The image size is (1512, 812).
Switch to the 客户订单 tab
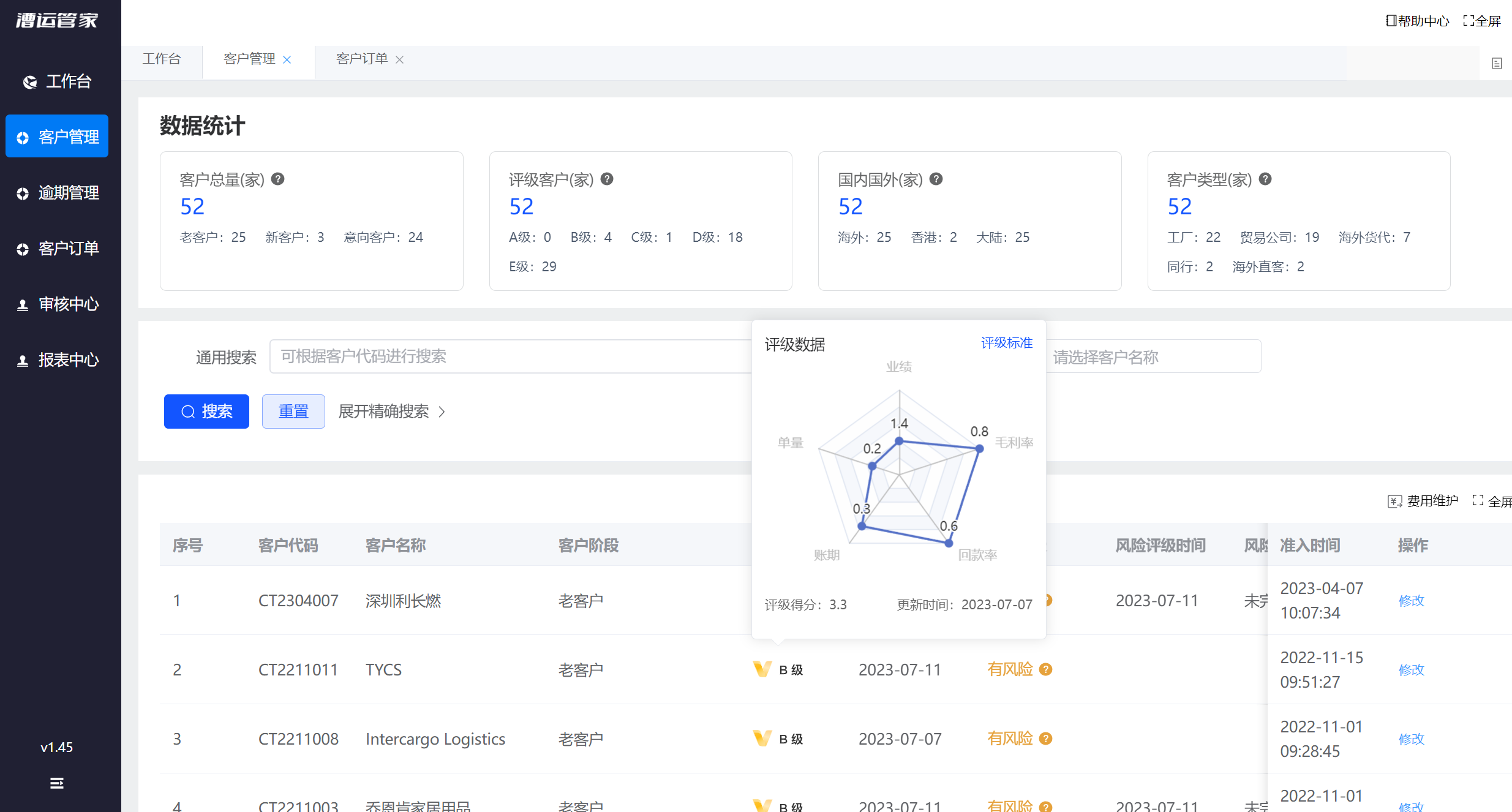[x=362, y=59]
